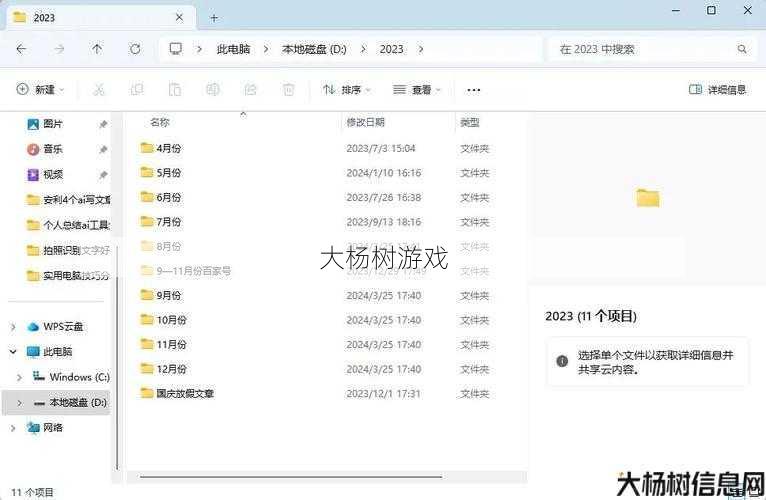
Task: Click 本地磁盘 (D:) in the breadcrumb
Action: point(314,49)
